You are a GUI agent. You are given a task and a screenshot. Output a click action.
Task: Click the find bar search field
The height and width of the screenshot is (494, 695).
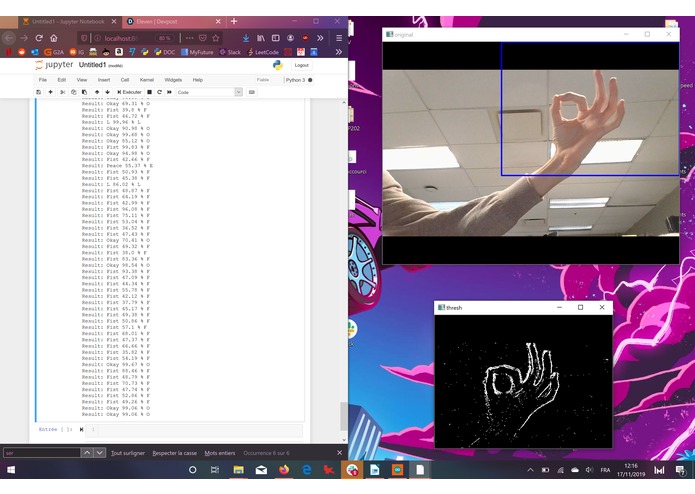tap(42, 453)
